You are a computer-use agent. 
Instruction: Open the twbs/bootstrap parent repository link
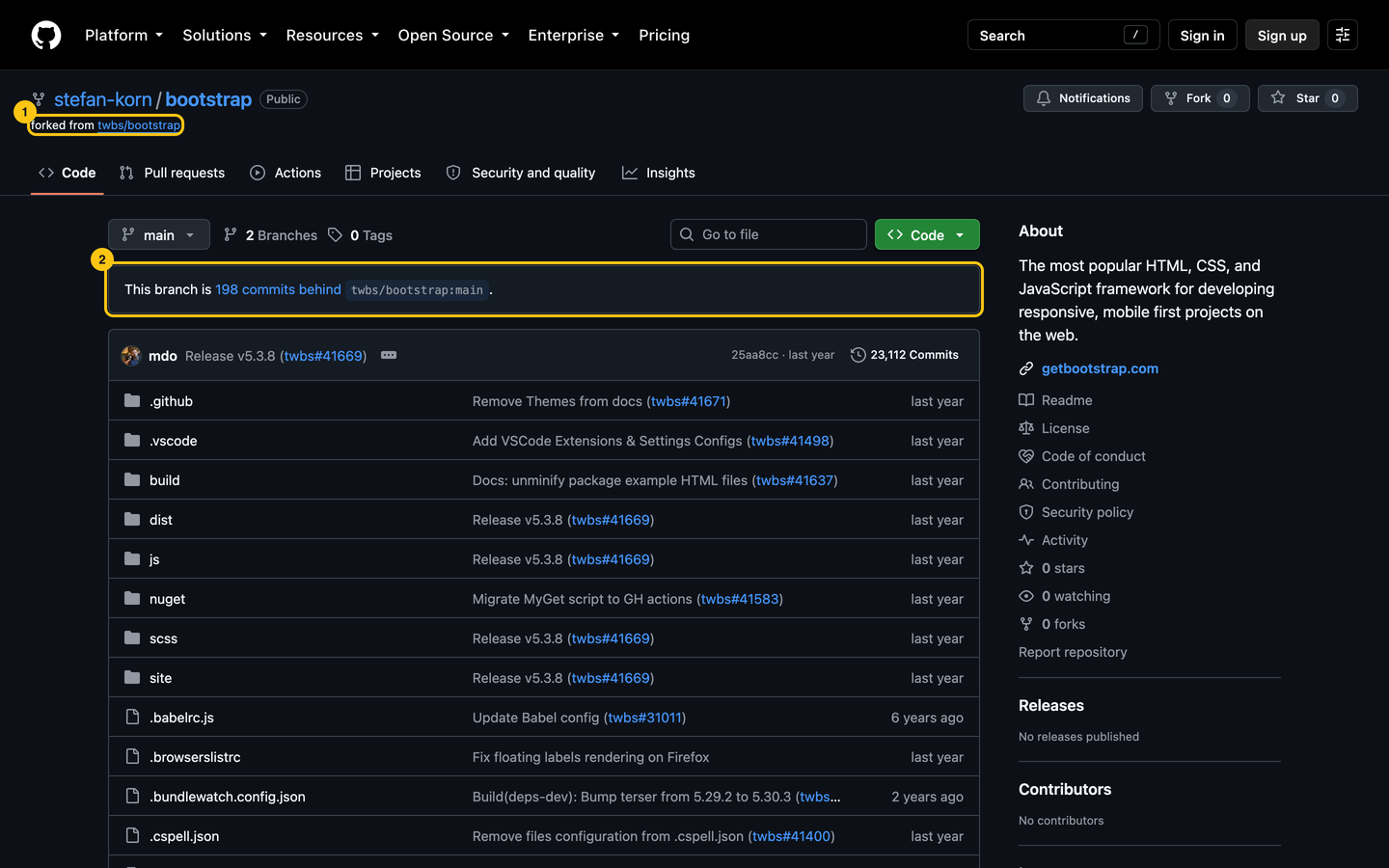(x=139, y=125)
